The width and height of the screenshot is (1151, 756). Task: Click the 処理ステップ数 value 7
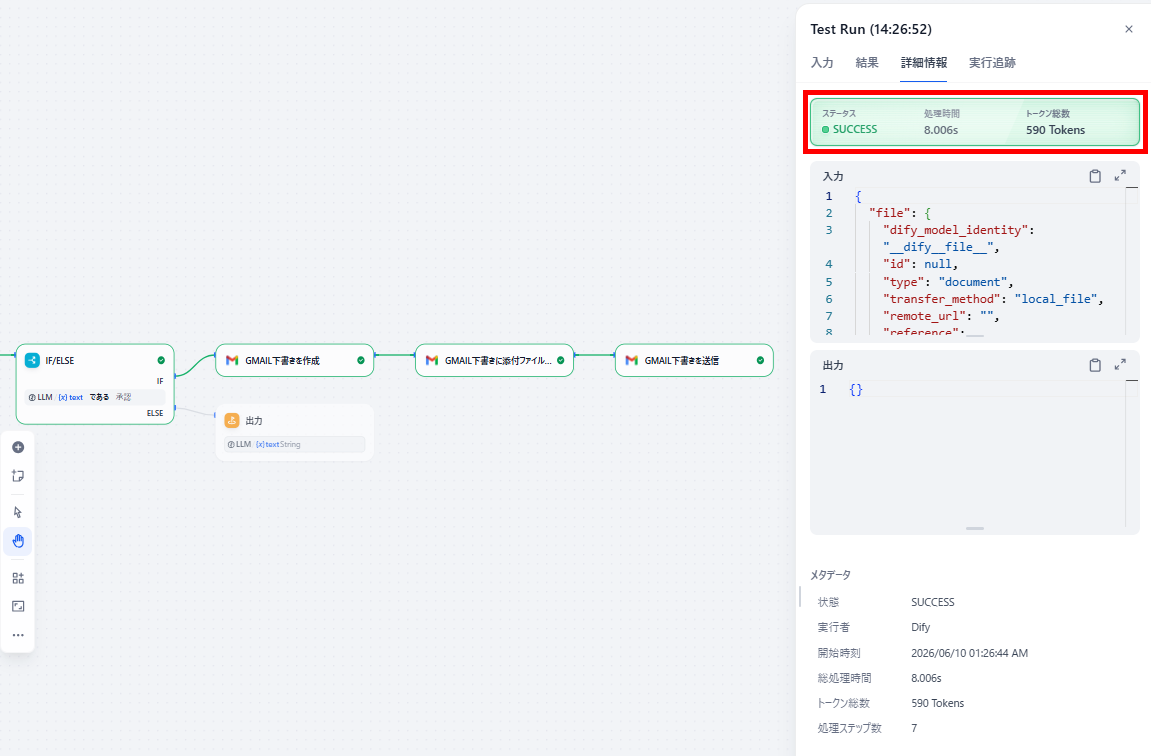(914, 728)
